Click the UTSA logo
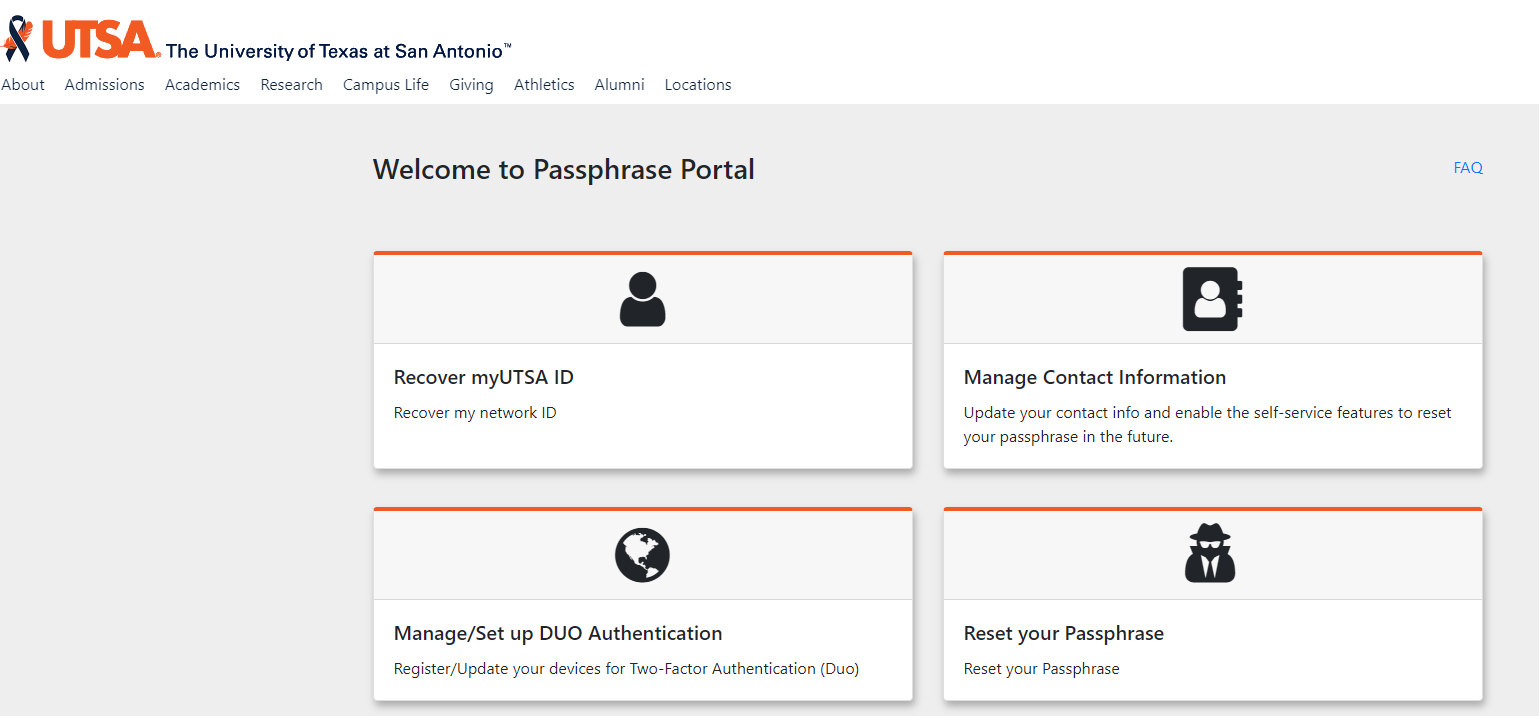The image size is (1539, 716). point(94,37)
